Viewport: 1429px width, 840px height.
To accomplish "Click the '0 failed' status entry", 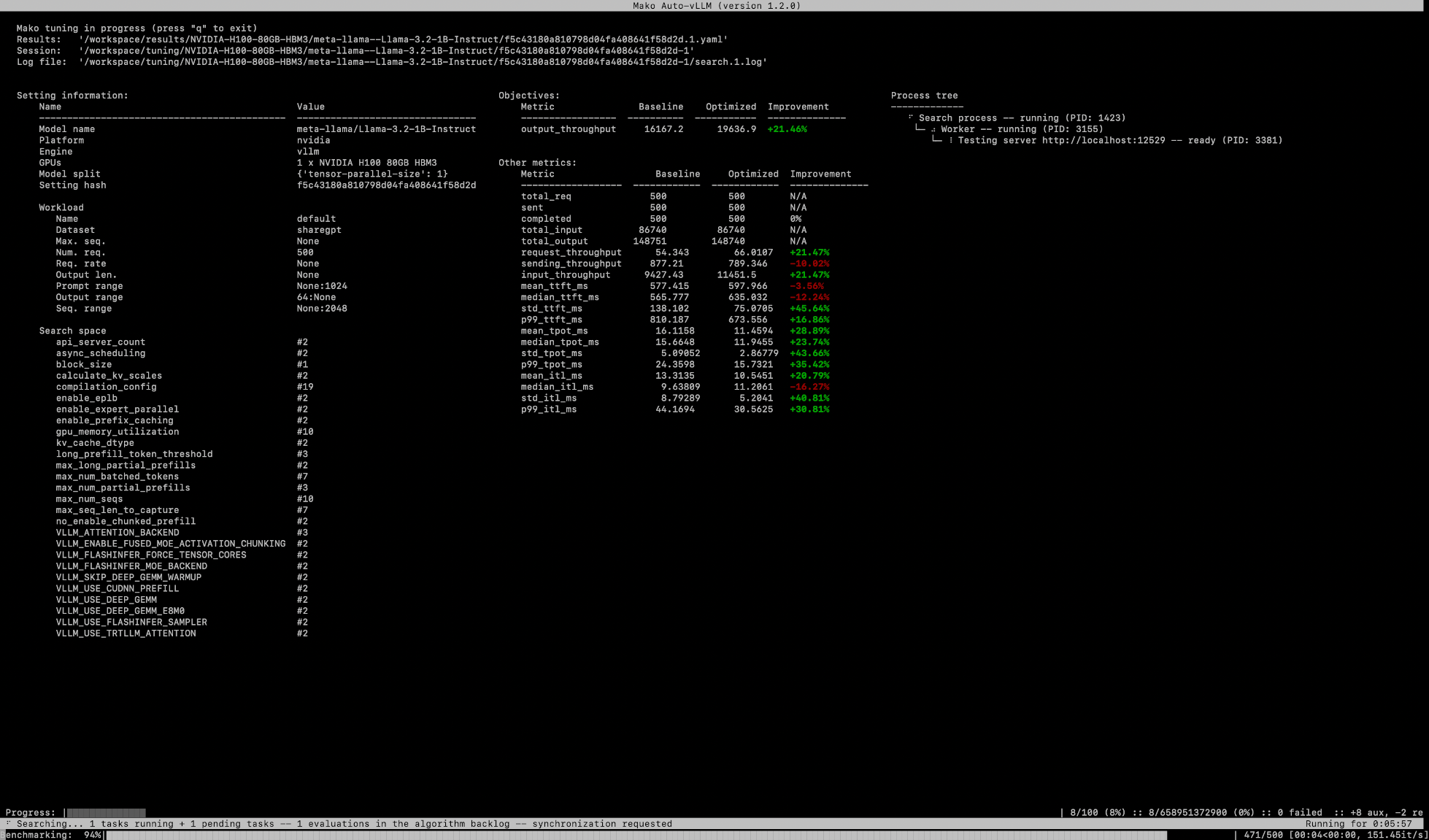I will 1300,813.
